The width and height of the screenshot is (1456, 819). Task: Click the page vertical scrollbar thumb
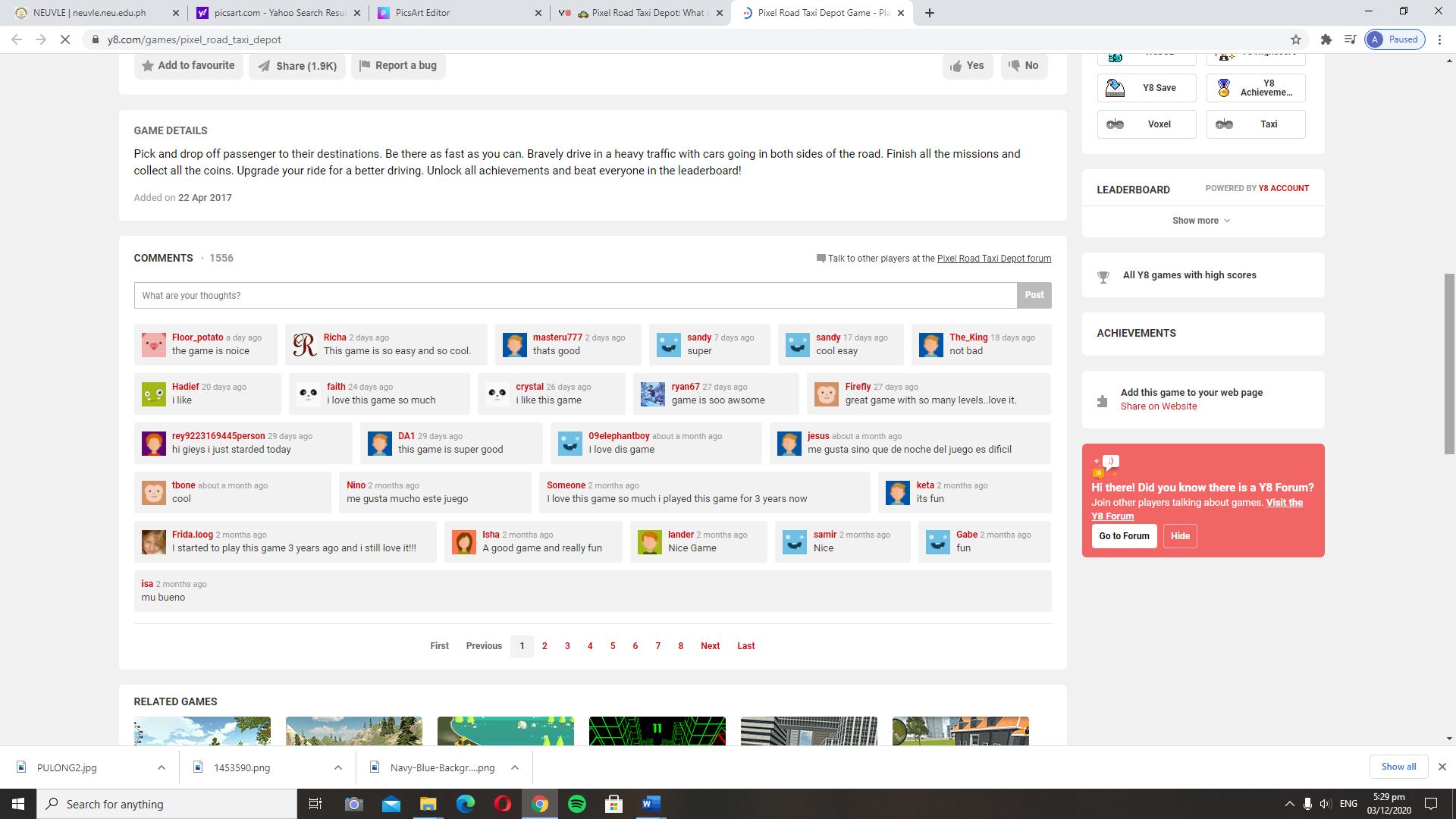(1449, 364)
